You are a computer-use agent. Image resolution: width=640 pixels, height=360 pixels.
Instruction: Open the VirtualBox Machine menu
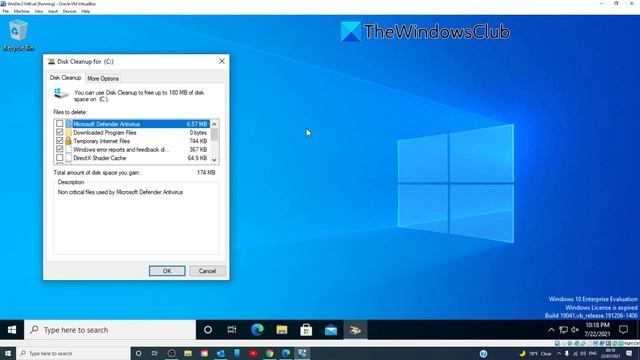coord(21,11)
